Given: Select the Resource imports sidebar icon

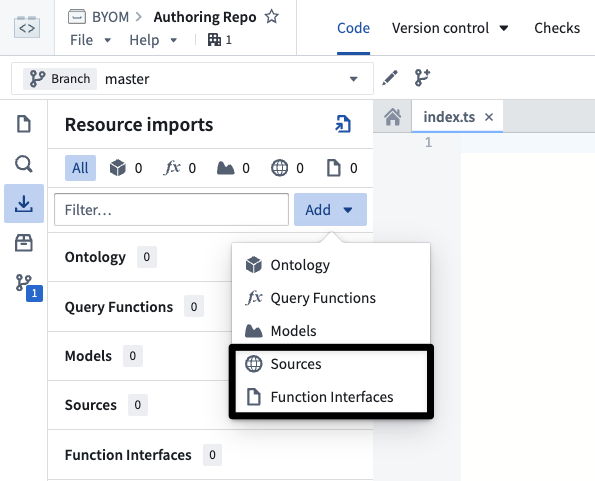Looking at the screenshot, I should (x=24, y=204).
